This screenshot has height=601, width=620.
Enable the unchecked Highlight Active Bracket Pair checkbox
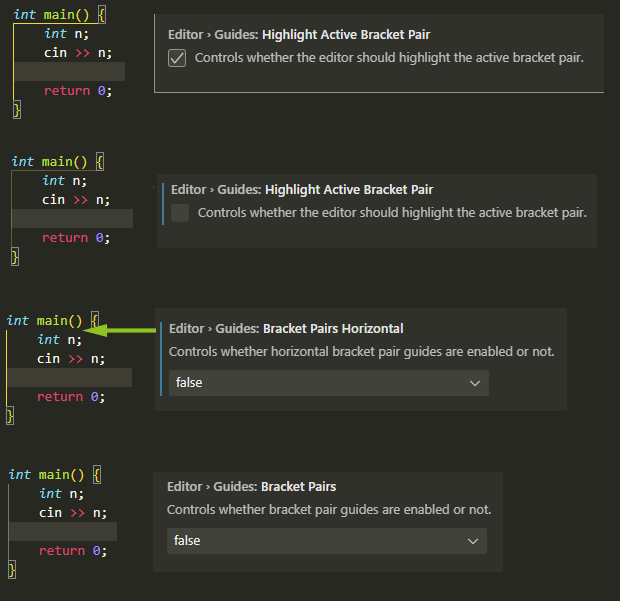click(180, 213)
